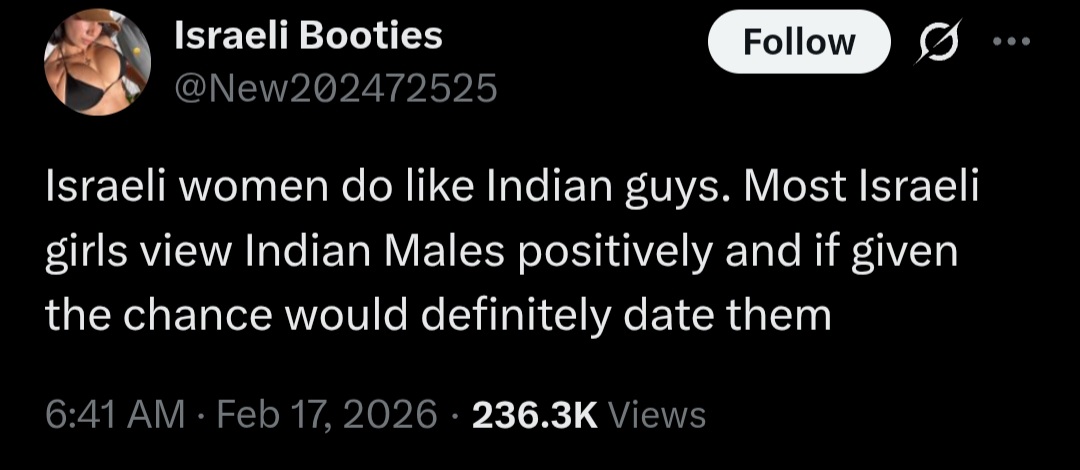Screen dimensions: 1080x470
Task: Open the 236.3K view count
Action: (534, 413)
